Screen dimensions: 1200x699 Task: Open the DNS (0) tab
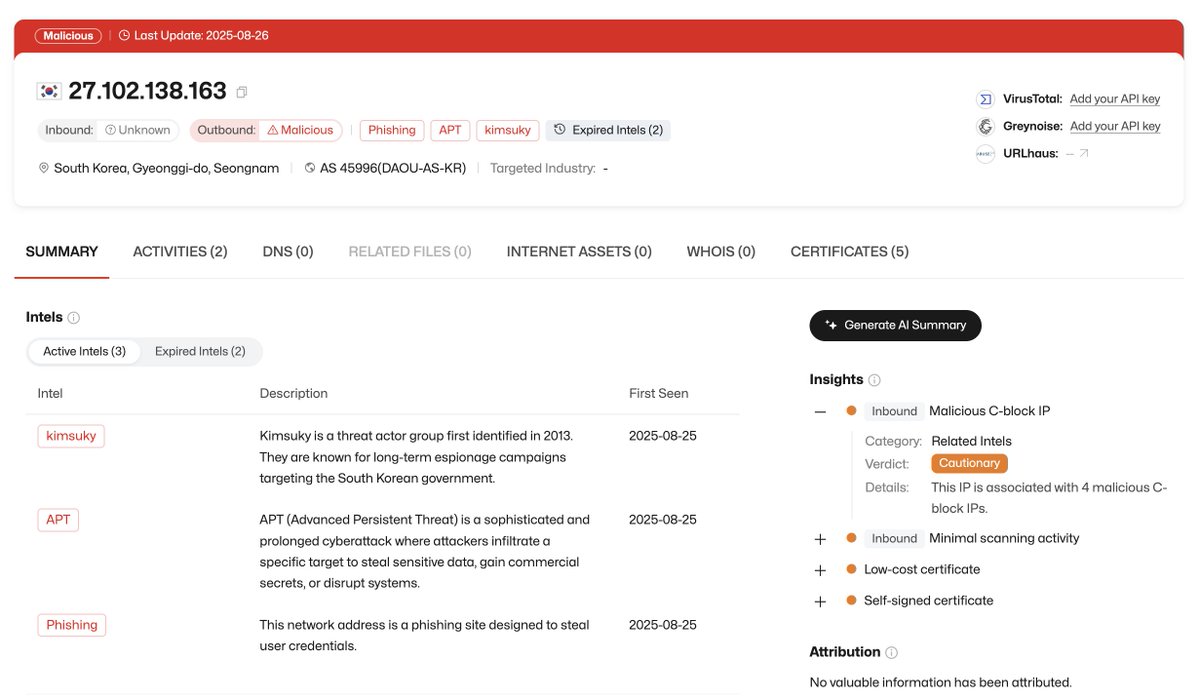(x=288, y=252)
